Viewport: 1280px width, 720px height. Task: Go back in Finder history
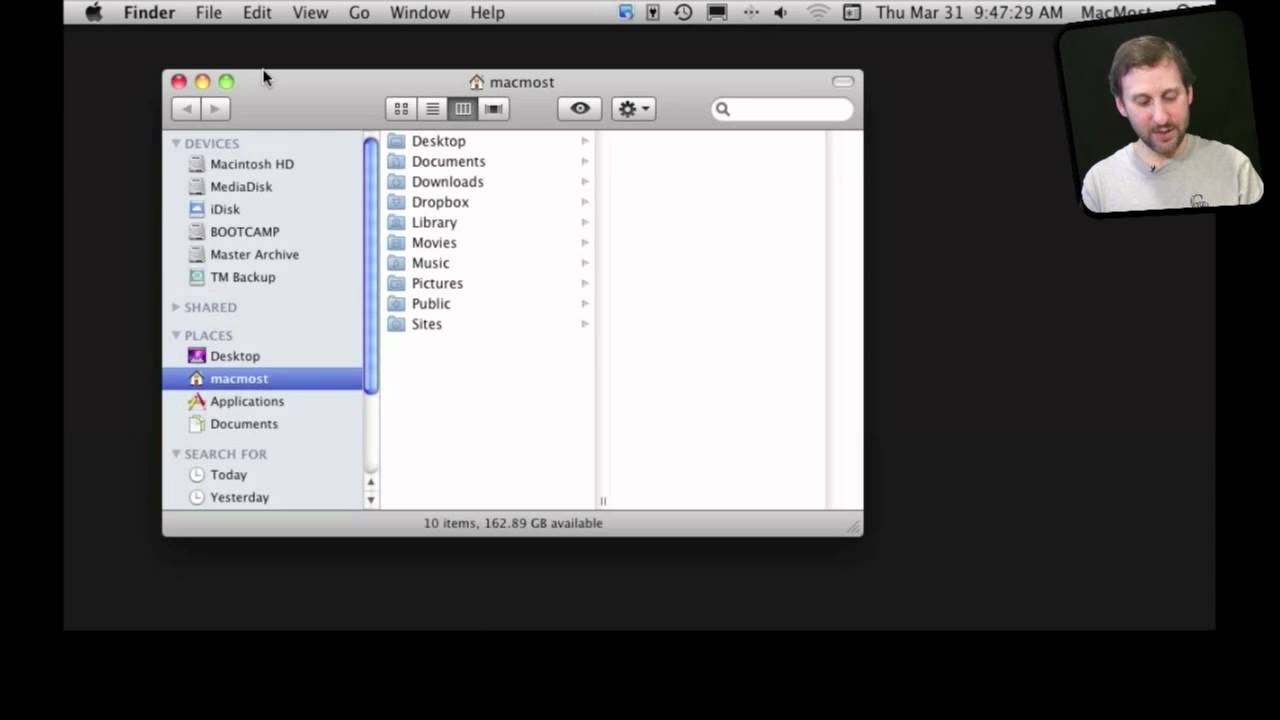(186, 109)
